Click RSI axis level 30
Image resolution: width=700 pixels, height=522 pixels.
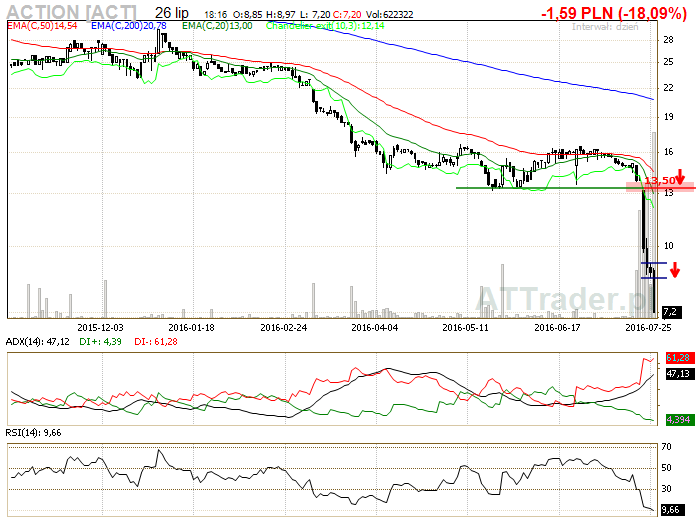click(x=667, y=489)
